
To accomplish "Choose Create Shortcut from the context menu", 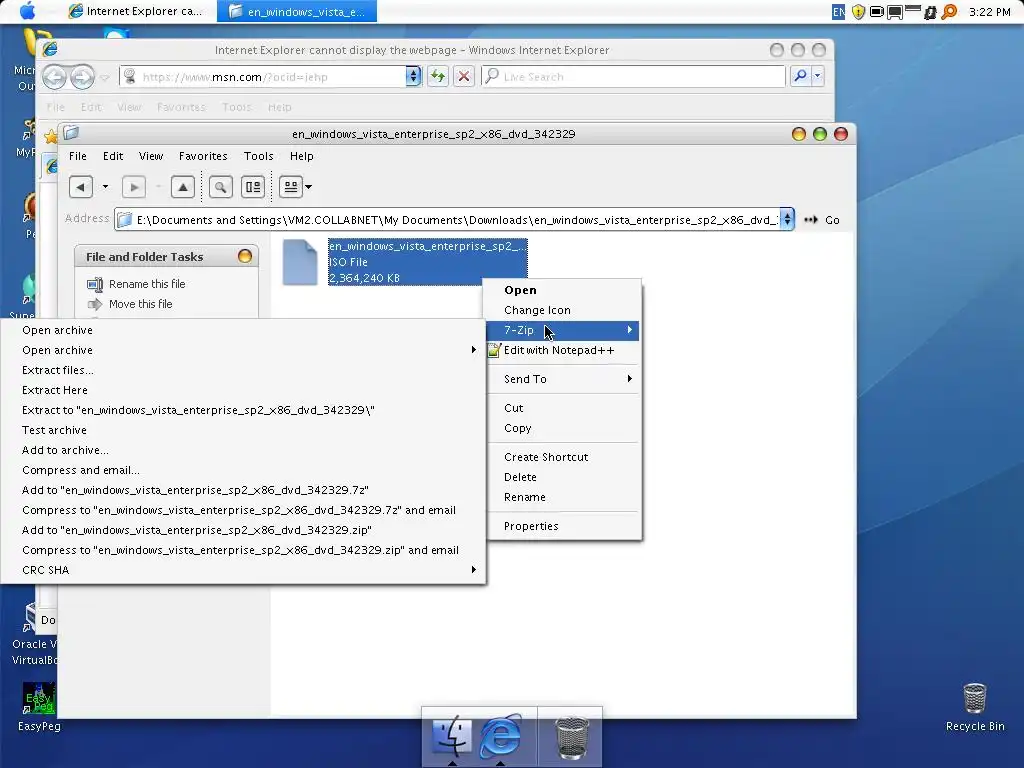I will 563,457.
